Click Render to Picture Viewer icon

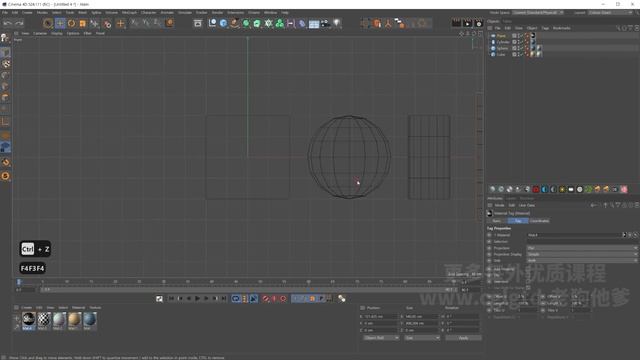[x=467, y=23]
